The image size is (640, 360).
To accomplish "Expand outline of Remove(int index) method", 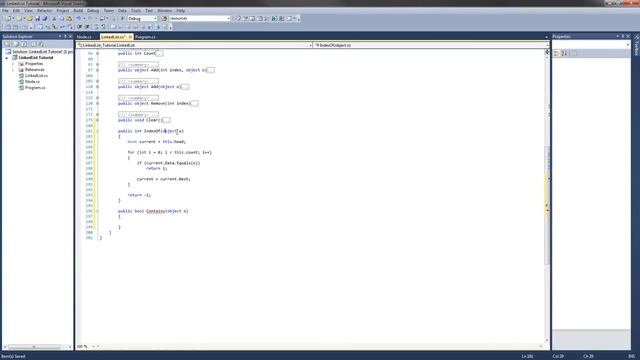I will 97,103.
